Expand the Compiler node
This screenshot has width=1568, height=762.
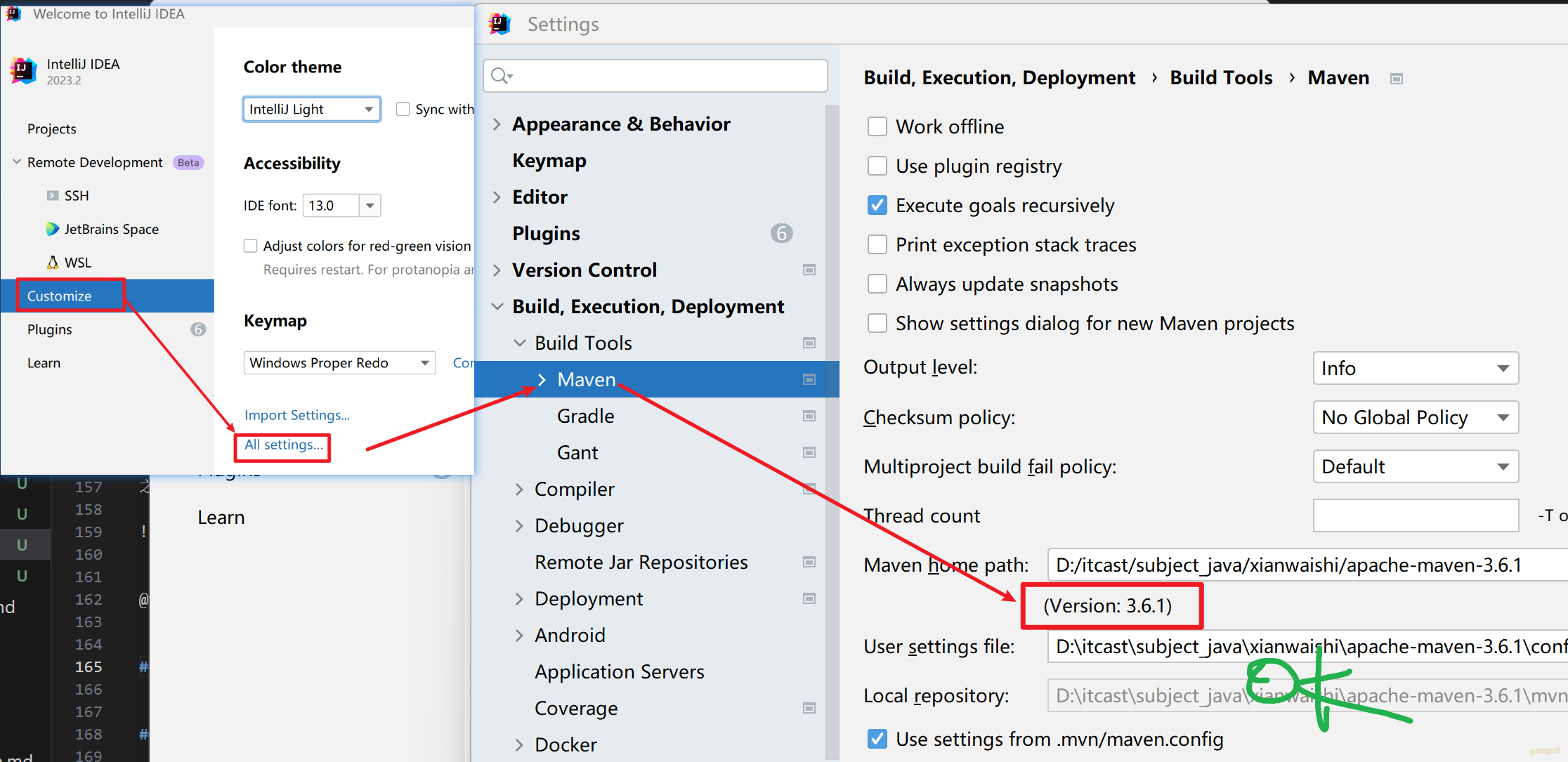point(519,490)
